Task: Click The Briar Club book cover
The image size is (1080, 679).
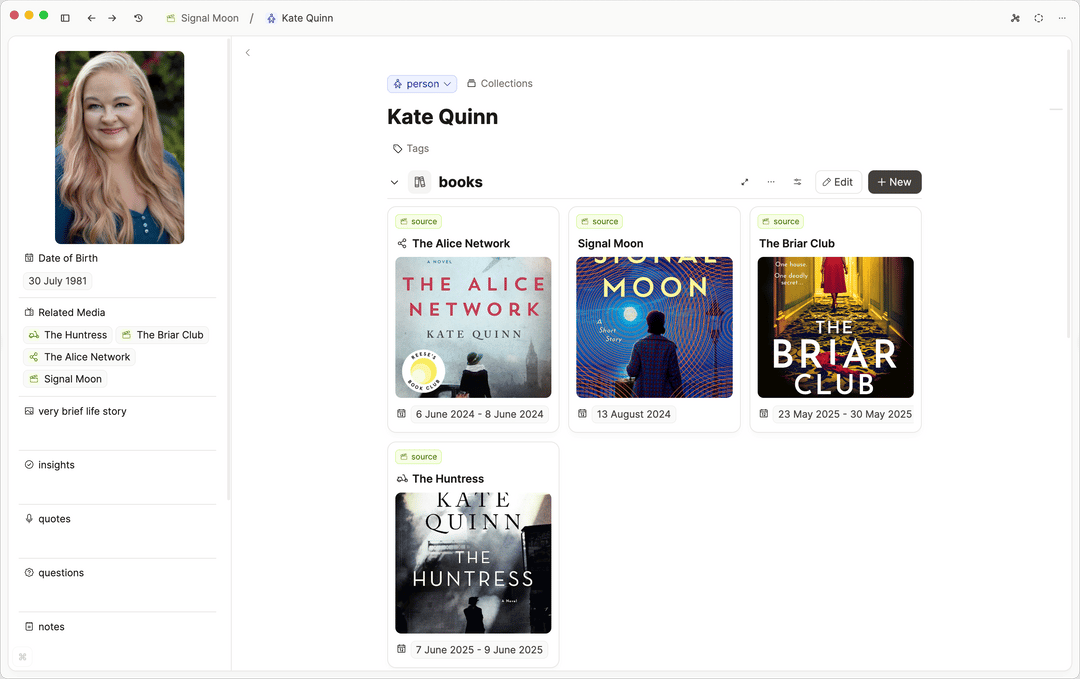Action: coord(835,327)
